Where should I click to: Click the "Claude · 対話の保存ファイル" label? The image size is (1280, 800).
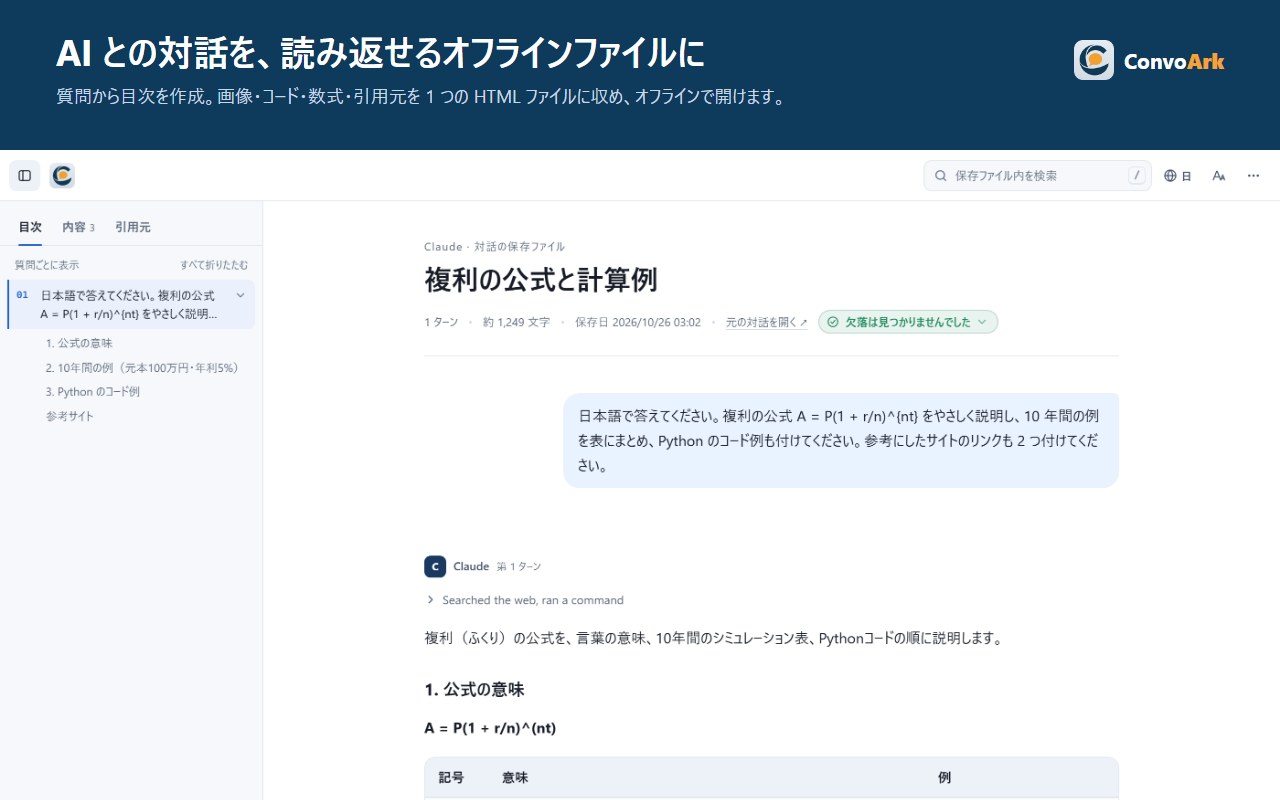(494, 247)
